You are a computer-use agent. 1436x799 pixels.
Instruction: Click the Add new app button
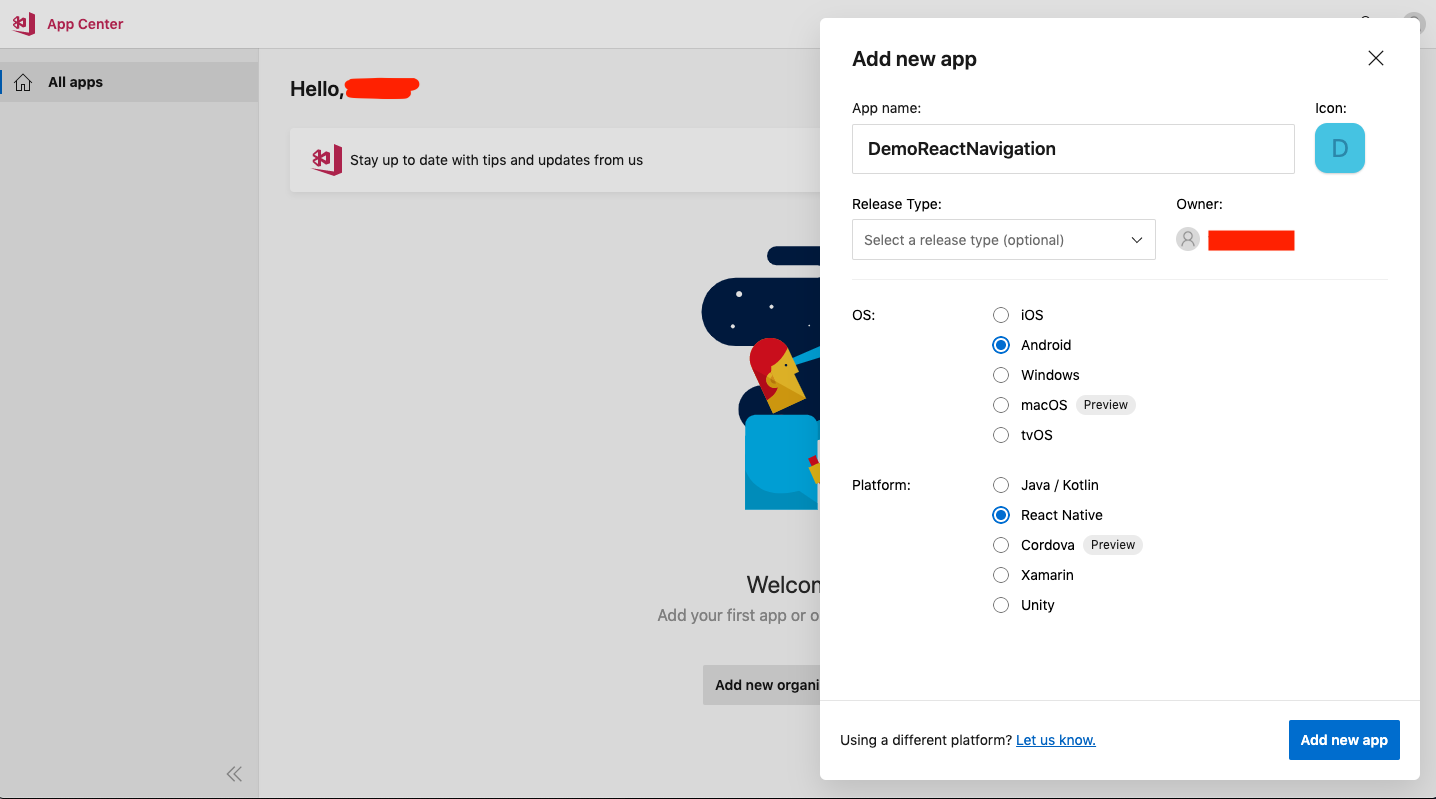coord(1343,740)
